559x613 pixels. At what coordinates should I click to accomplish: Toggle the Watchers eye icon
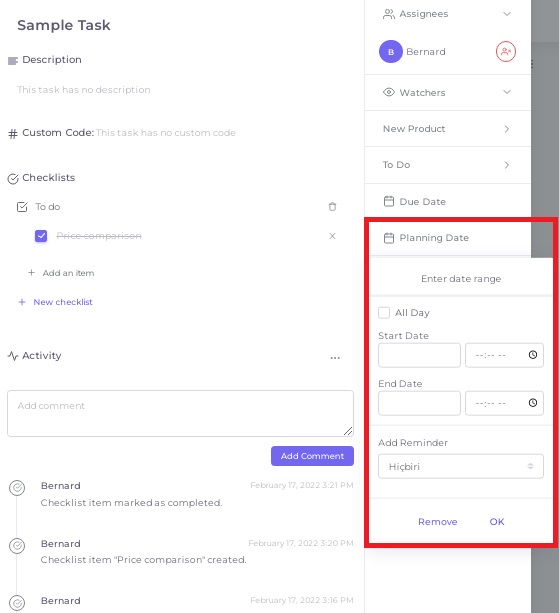[x=389, y=92]
